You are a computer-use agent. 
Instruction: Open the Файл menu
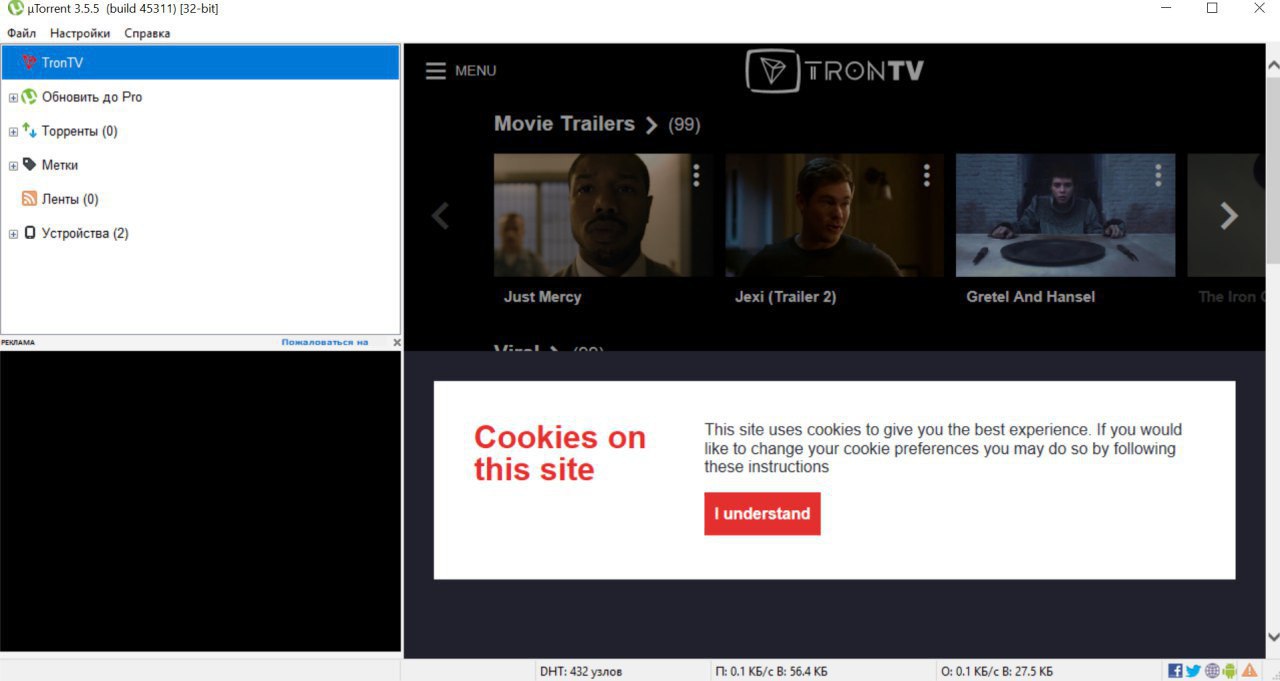pyautogui.click(x=21, y=33)
